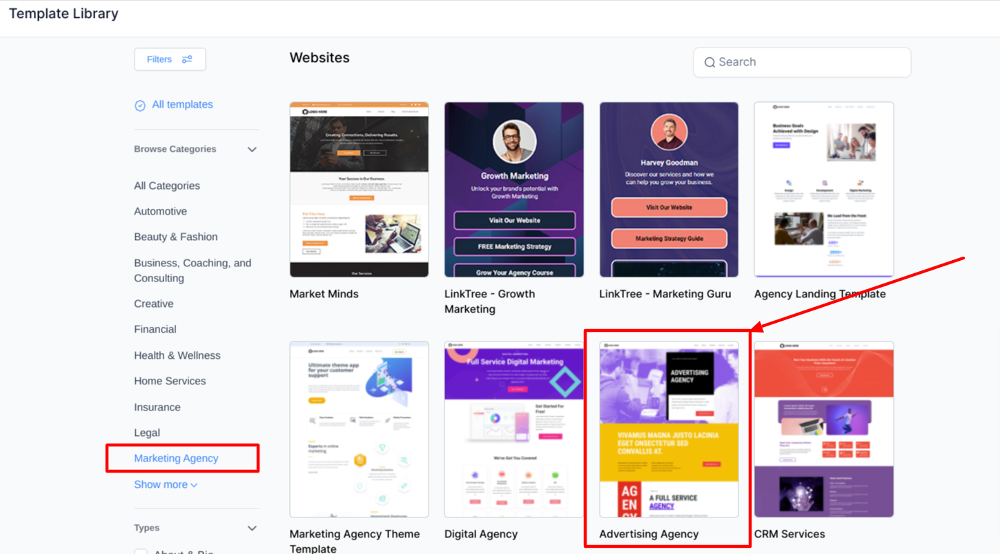This screenshot has width=1000, height=554.
Task: Click the search magnifier icon
Action: pyautogui.click(x=709, y=62)
